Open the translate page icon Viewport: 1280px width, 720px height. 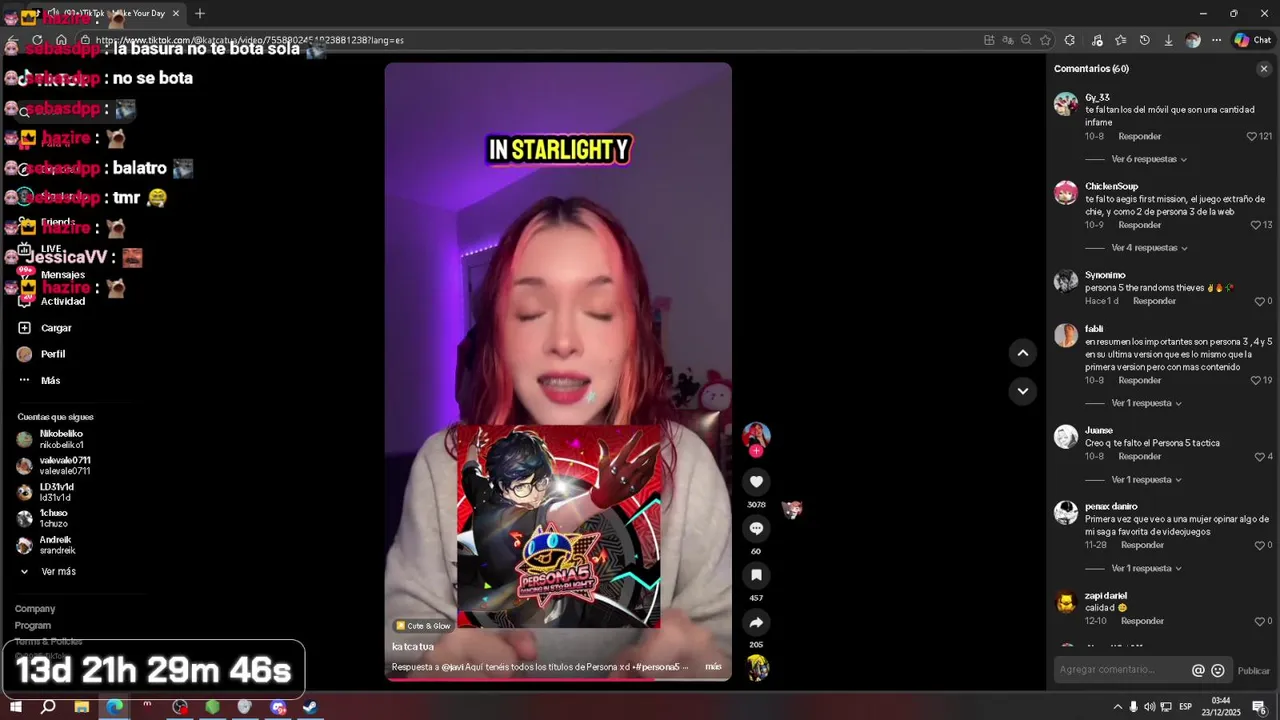click(1007, 40)
